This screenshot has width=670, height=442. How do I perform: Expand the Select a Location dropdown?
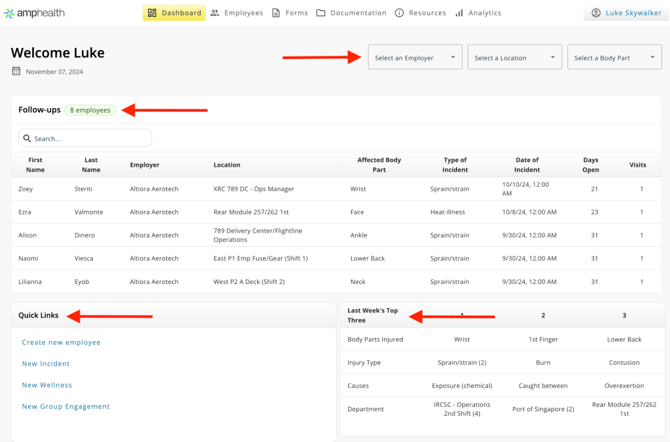(515, 57)
